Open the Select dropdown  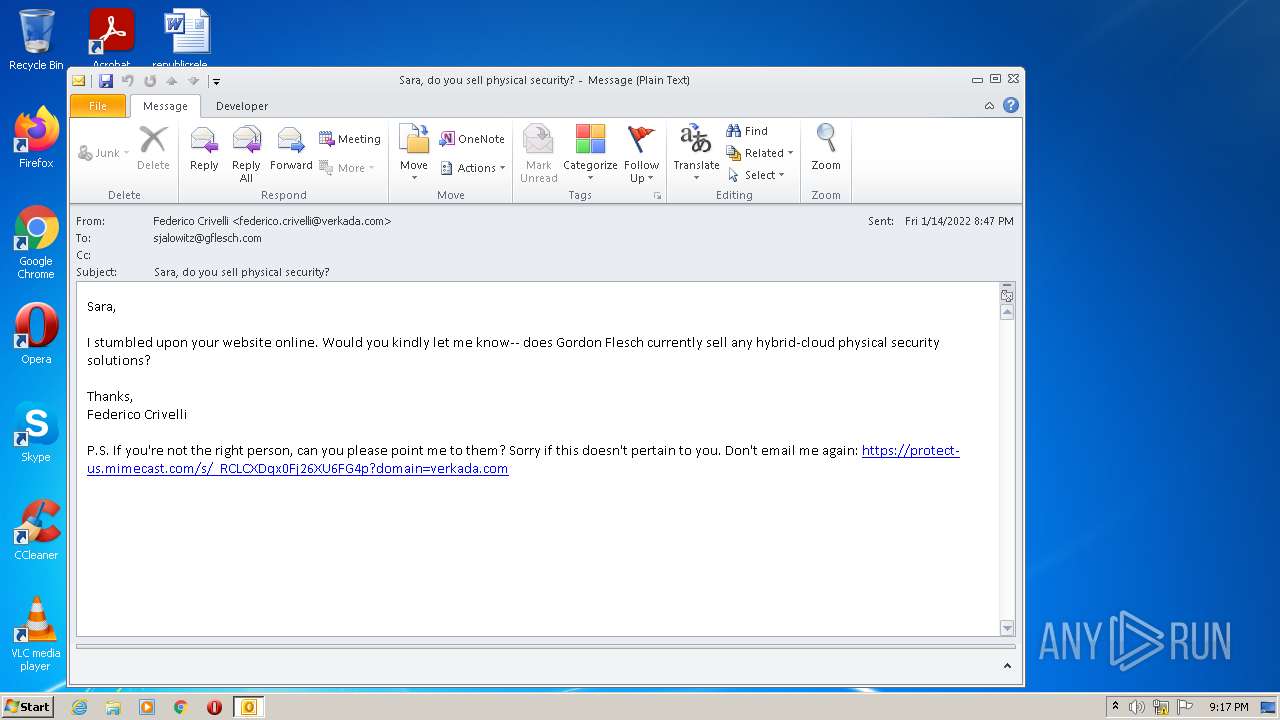point(757,175)
